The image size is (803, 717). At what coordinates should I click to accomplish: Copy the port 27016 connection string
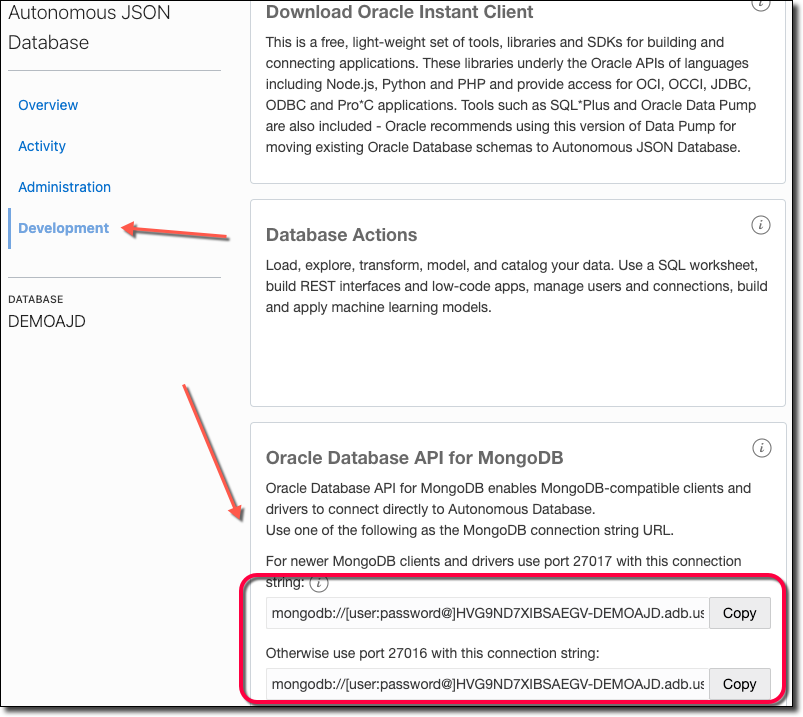(x=739, y=684)
